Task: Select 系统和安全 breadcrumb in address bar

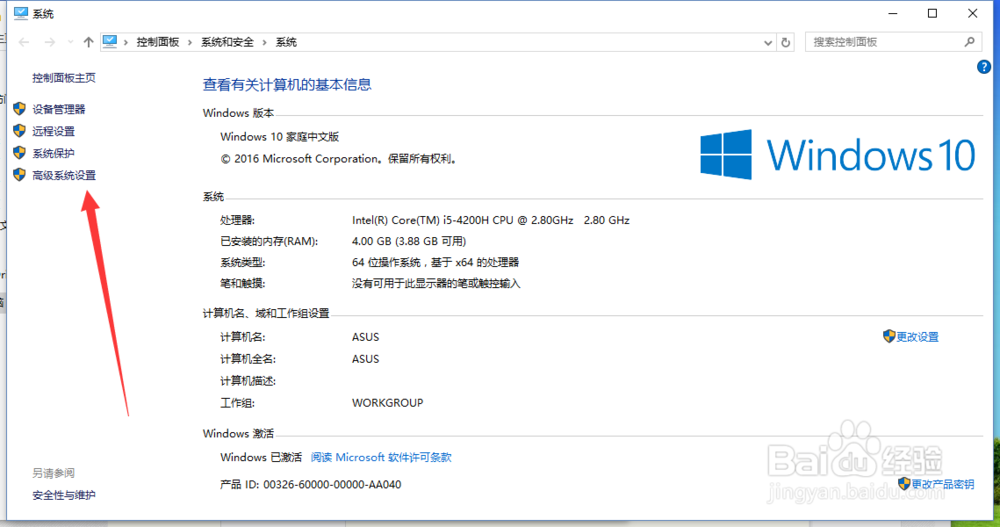Action: tap(227, 42)
